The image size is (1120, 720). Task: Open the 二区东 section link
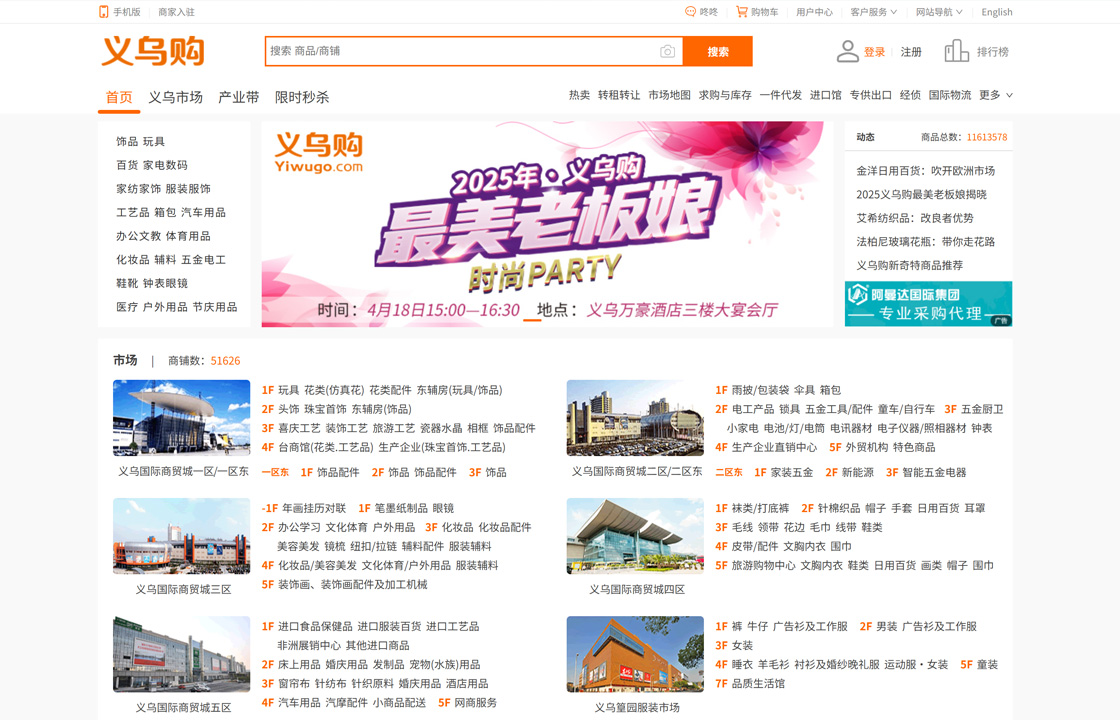pos(729,472)
